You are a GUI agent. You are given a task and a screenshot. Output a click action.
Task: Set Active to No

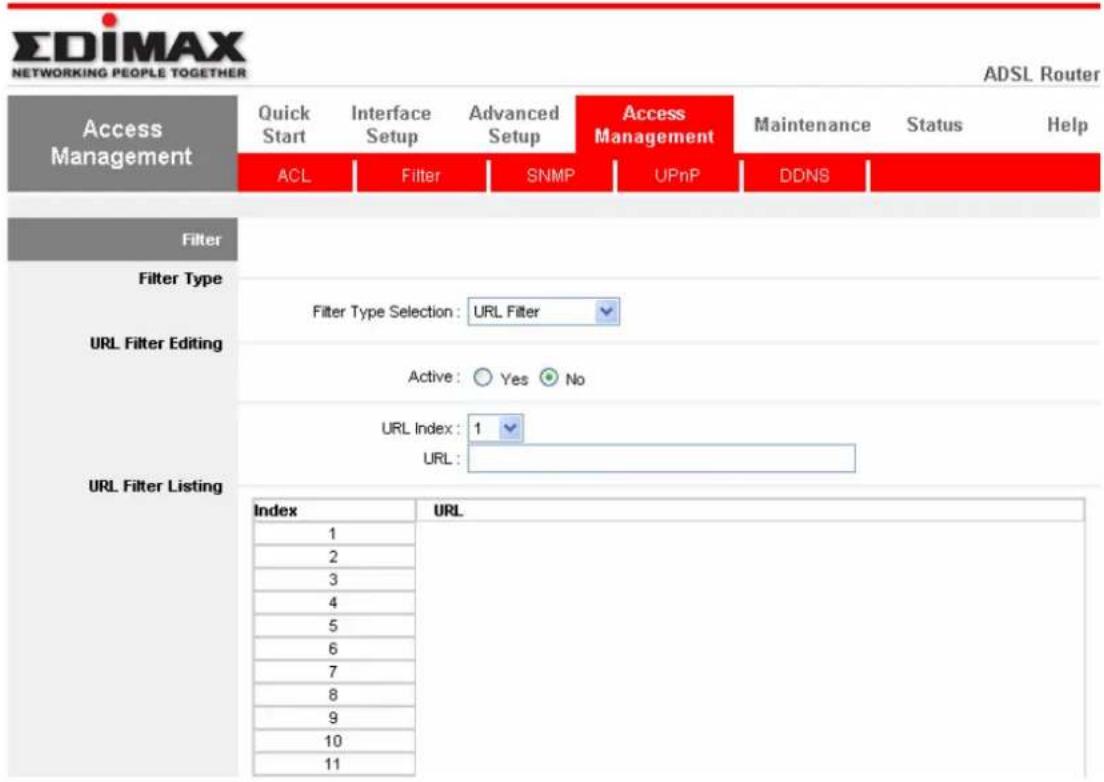click(x=549, y=378)
